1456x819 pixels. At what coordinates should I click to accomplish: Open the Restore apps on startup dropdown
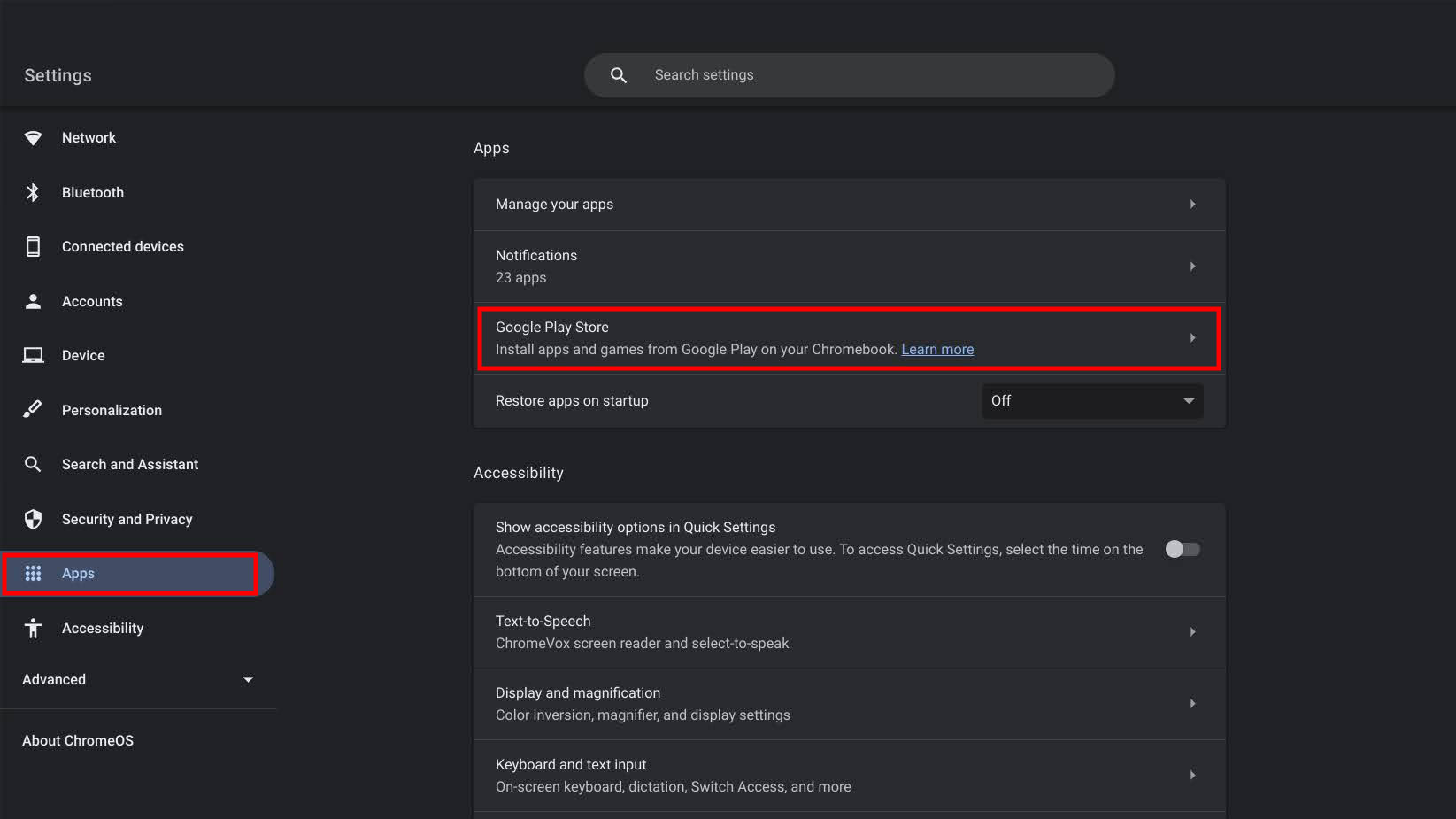(1091, 401)
